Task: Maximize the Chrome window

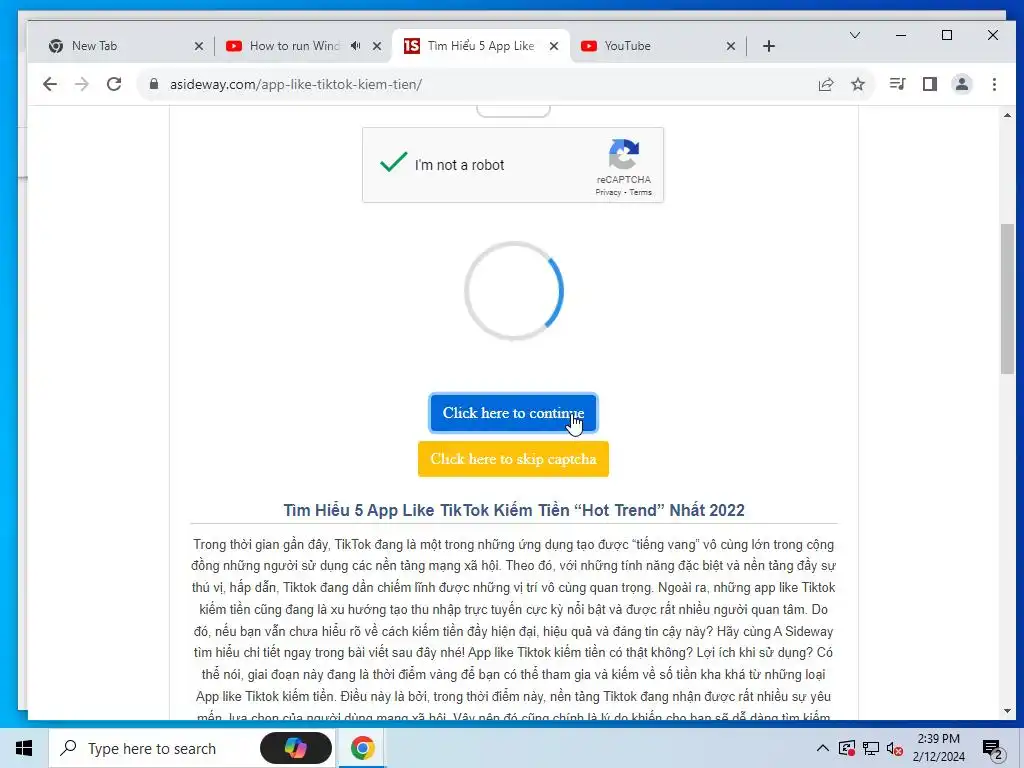Action: 947,35
